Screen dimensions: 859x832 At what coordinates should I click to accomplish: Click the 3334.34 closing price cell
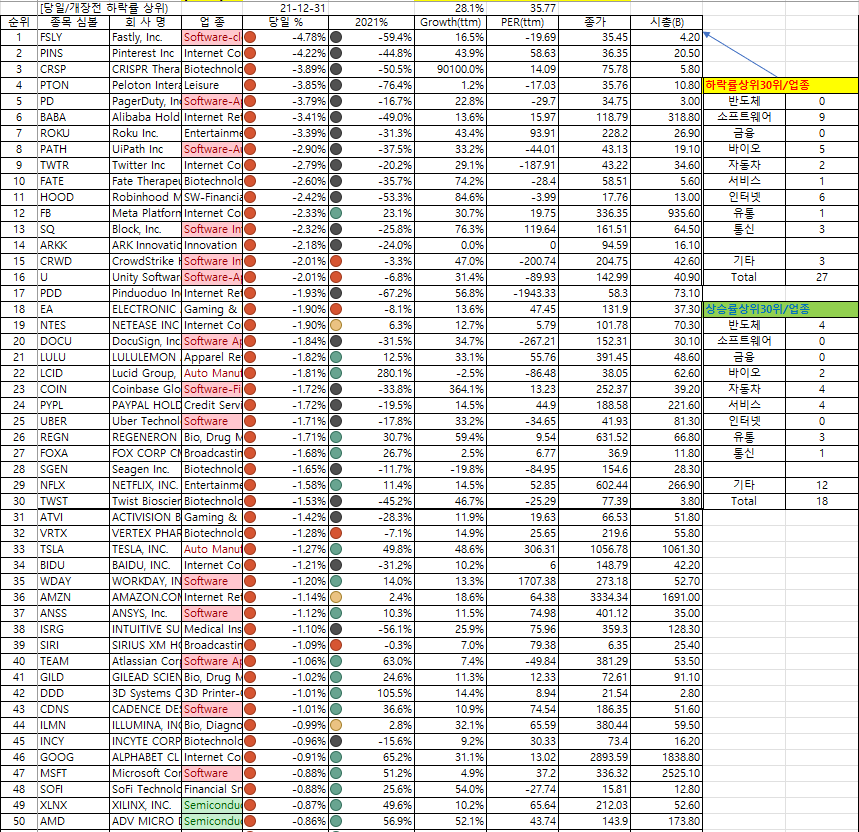tap(594, 597)
